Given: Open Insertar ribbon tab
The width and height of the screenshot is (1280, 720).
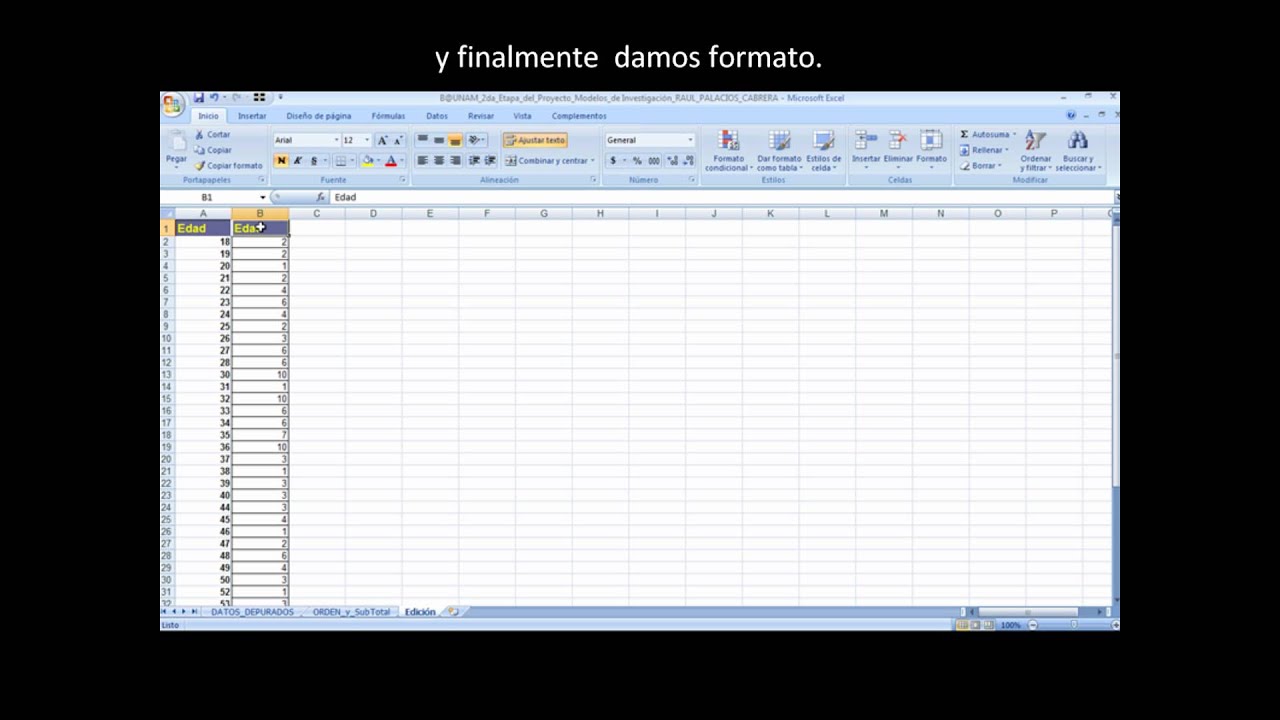Looking at the screenshot, I should point(252,116).
